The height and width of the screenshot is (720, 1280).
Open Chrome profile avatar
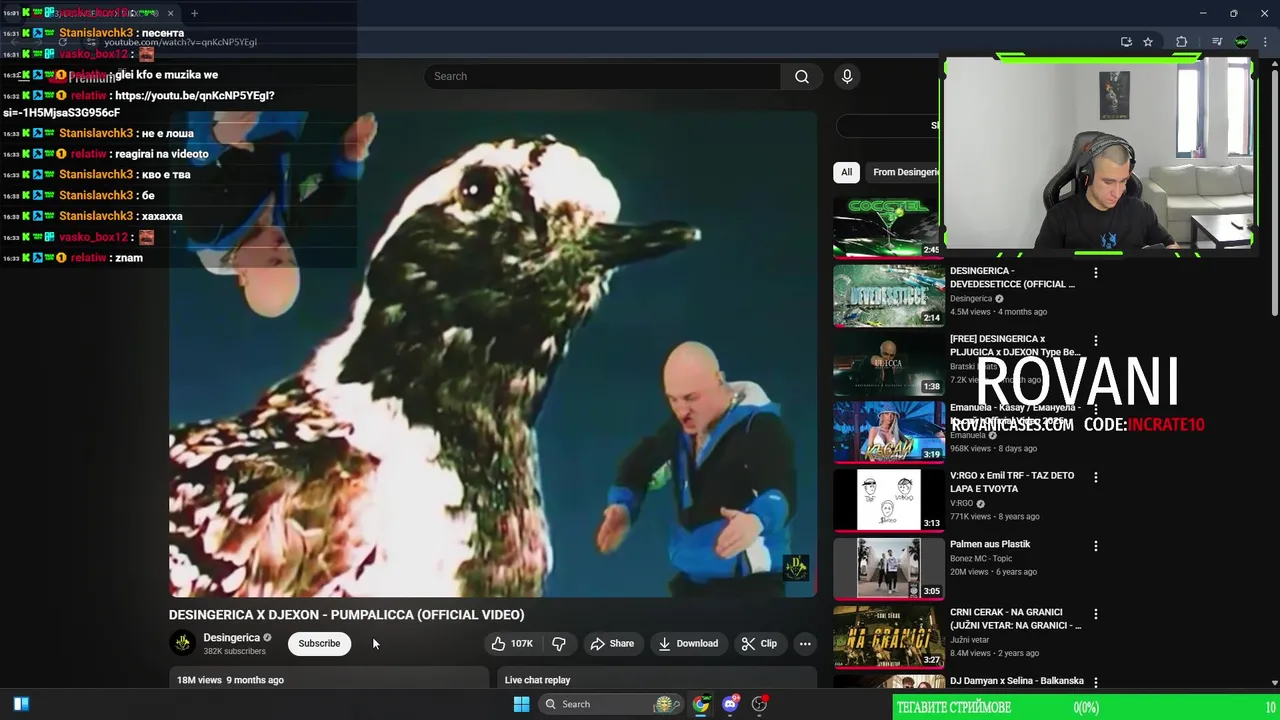1241,42
